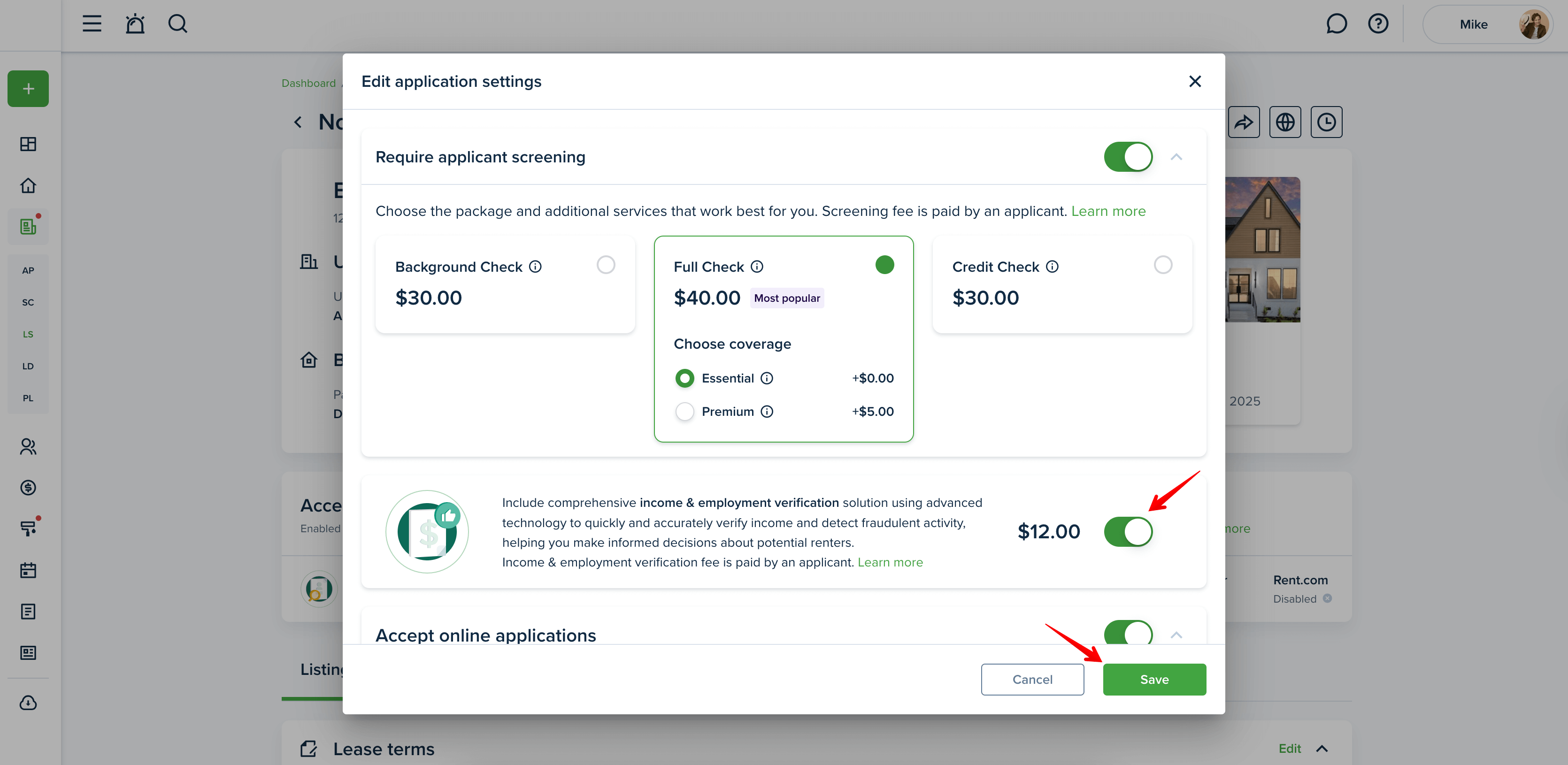Click the house property photo thumbnail
This screenshot has width=1568, height=765.
tap(1262, 250)
